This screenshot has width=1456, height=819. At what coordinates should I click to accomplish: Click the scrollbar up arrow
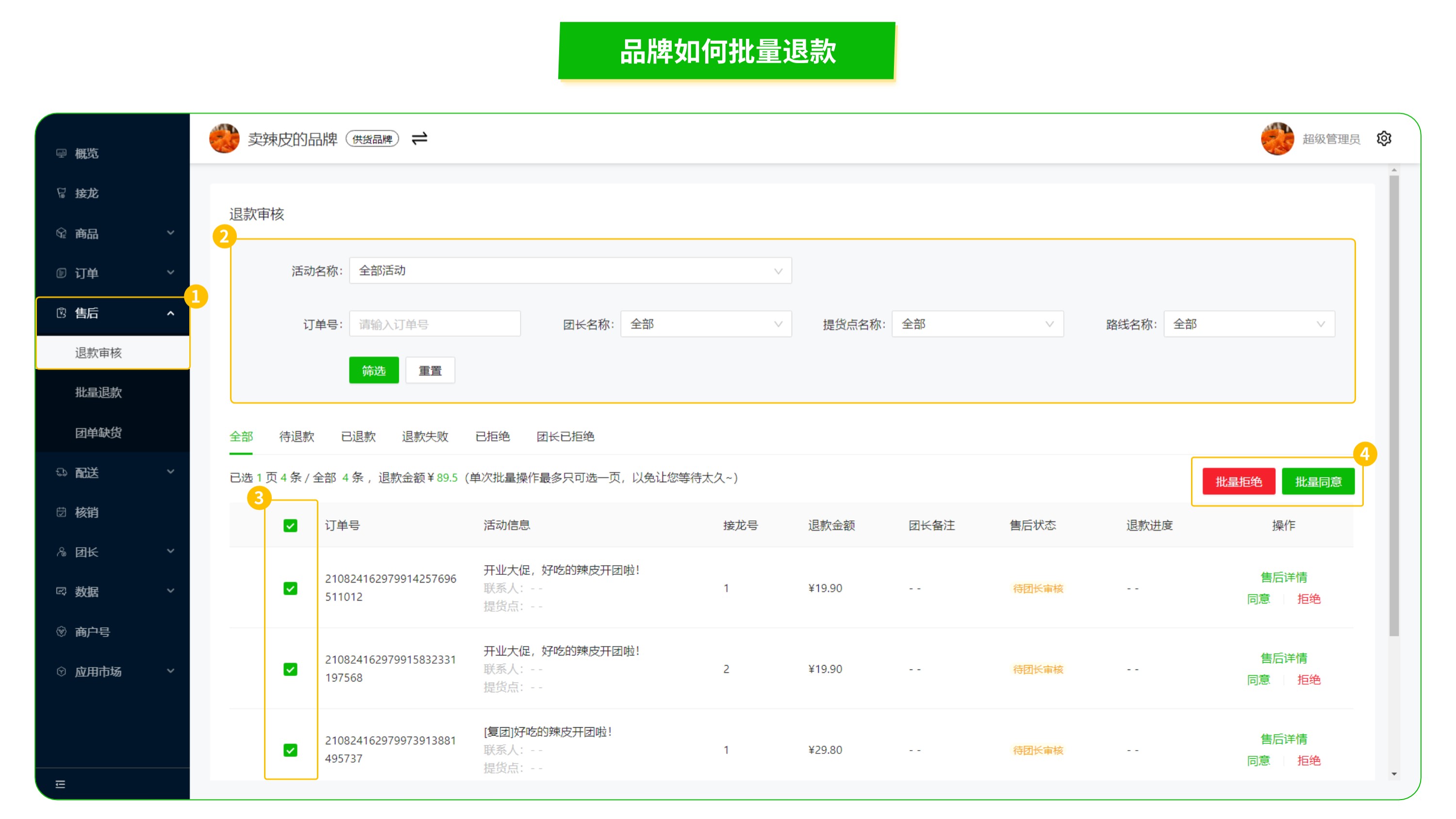[1394, 170]
